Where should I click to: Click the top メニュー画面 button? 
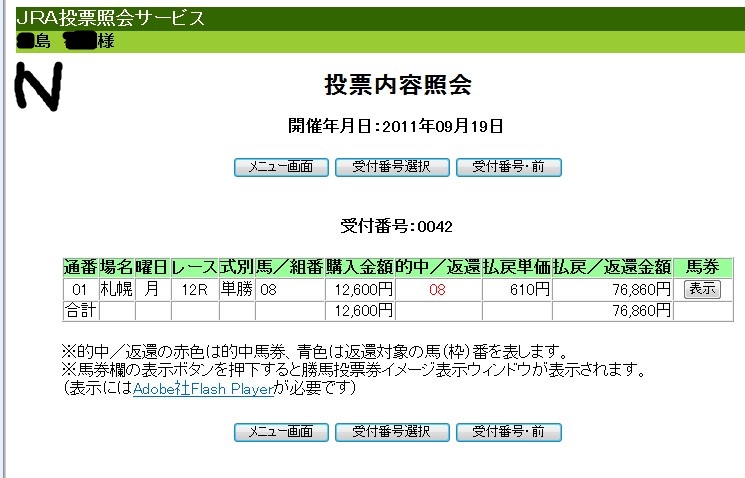281,167
